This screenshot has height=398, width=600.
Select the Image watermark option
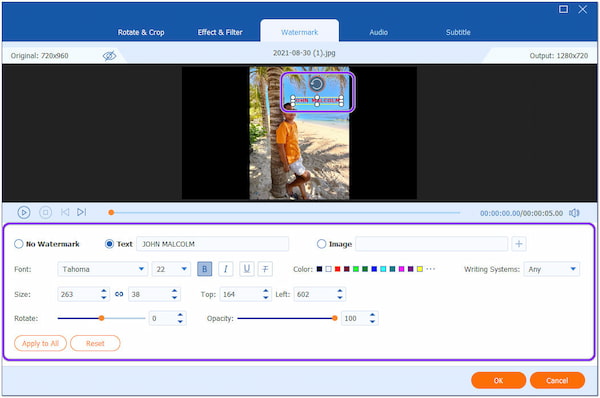[321, 244]
